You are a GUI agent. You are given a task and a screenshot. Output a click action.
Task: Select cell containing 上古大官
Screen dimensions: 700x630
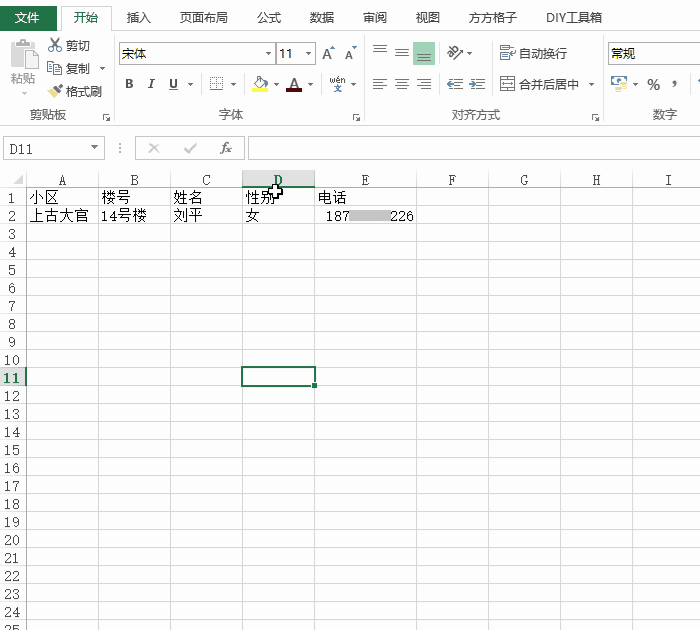click(62, 216)
